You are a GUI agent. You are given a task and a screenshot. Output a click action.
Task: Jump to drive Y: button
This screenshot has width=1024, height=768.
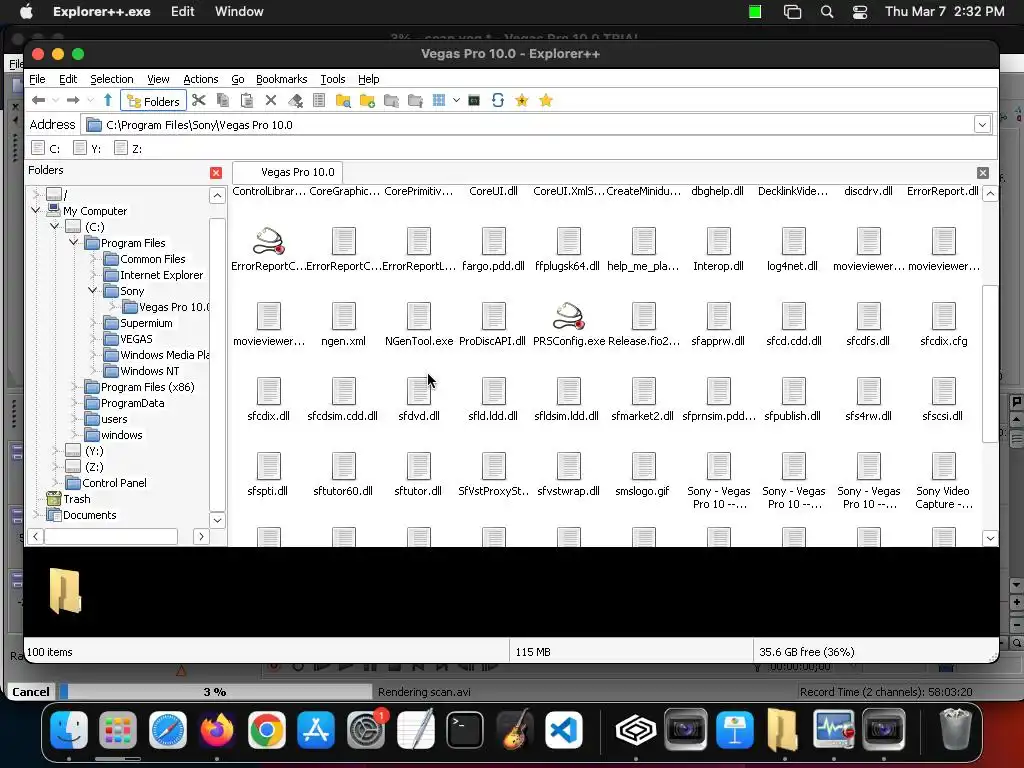[x=87, y=148]
